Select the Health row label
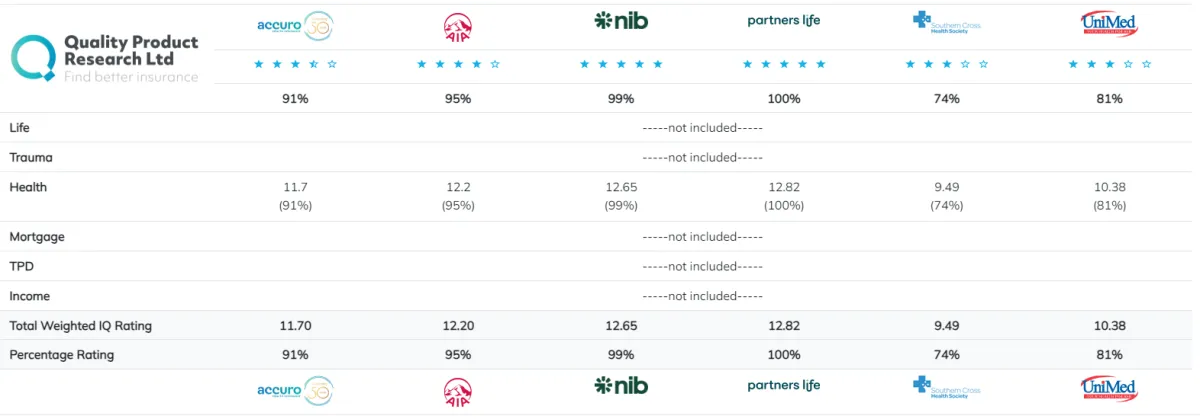 point(28,187)
